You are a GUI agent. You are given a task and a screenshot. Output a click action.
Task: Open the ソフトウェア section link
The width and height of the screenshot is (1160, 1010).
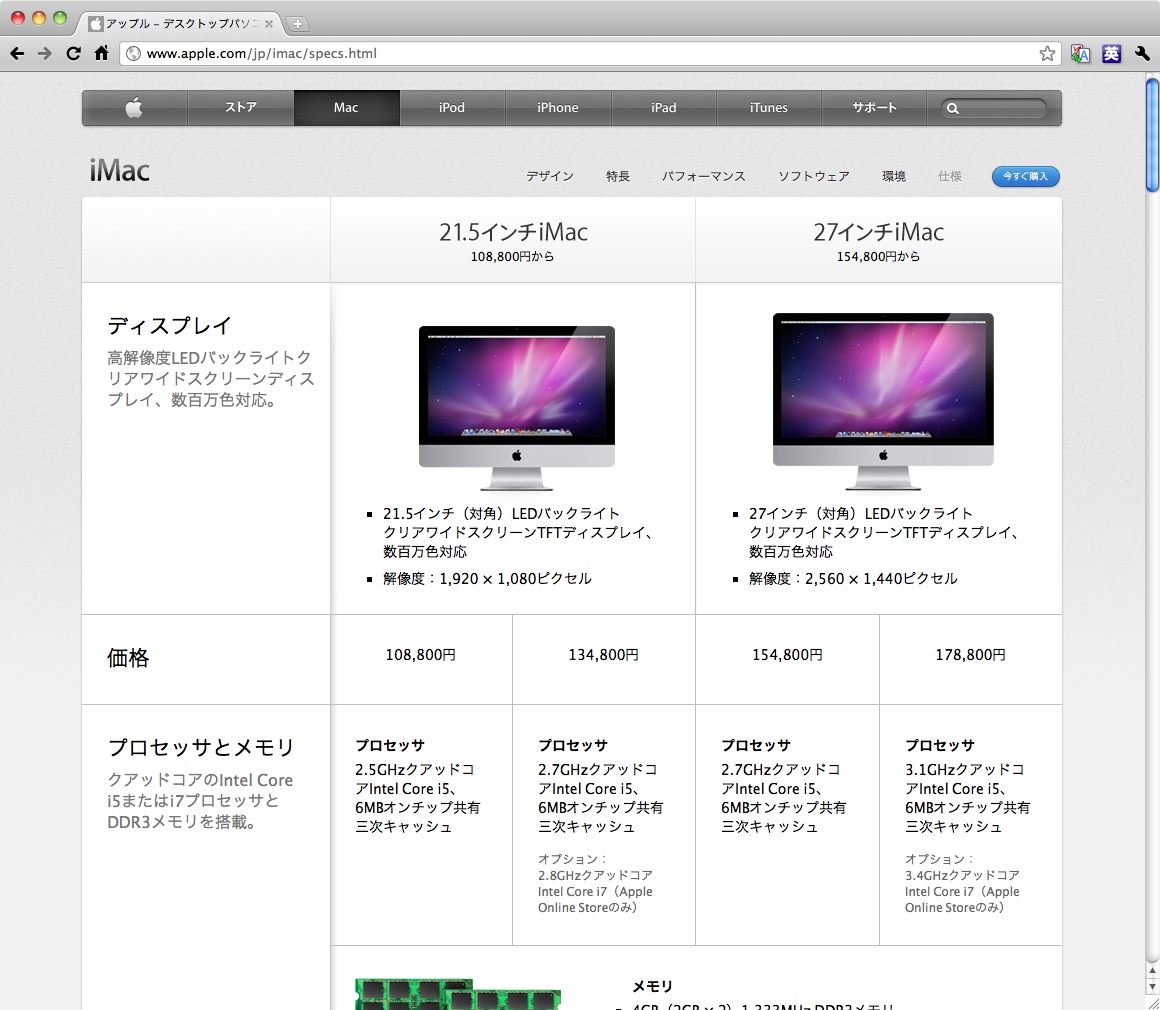click(814, 176)
